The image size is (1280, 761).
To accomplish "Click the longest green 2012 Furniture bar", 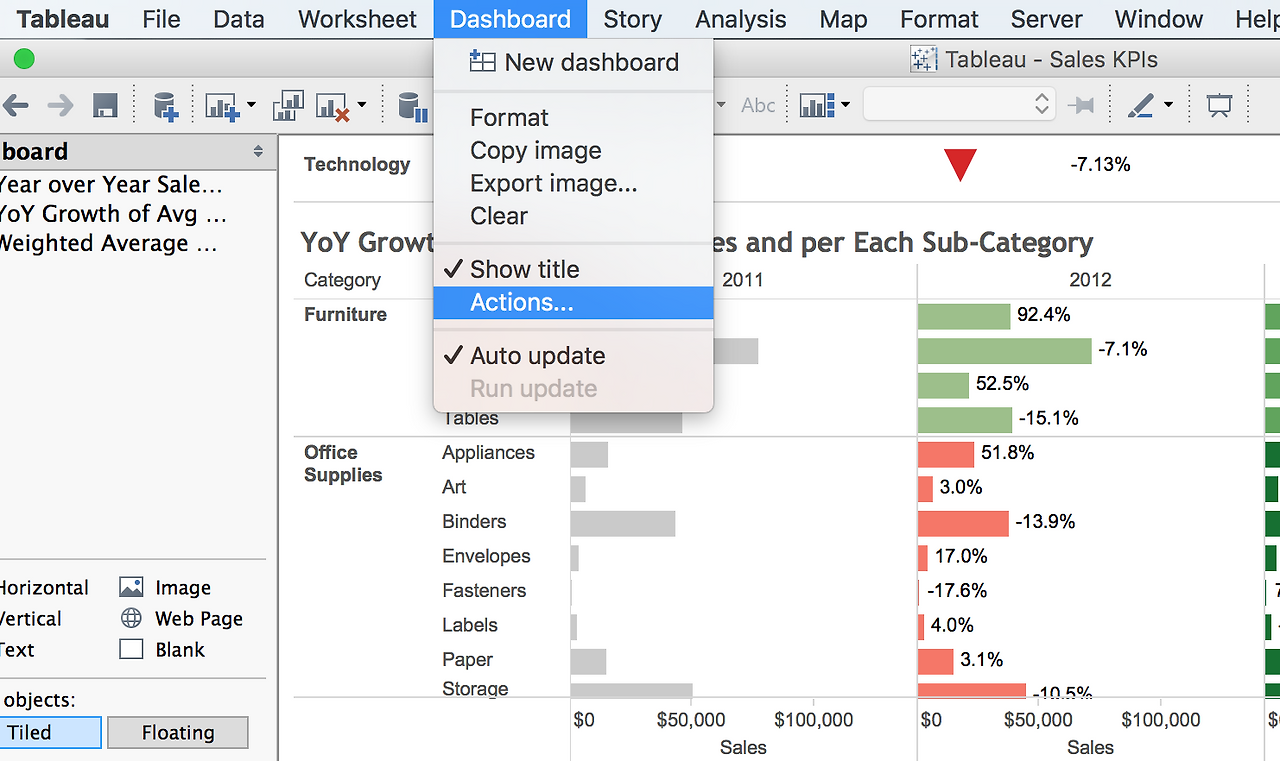I will pyautogui.click(x=1004, y=350).
